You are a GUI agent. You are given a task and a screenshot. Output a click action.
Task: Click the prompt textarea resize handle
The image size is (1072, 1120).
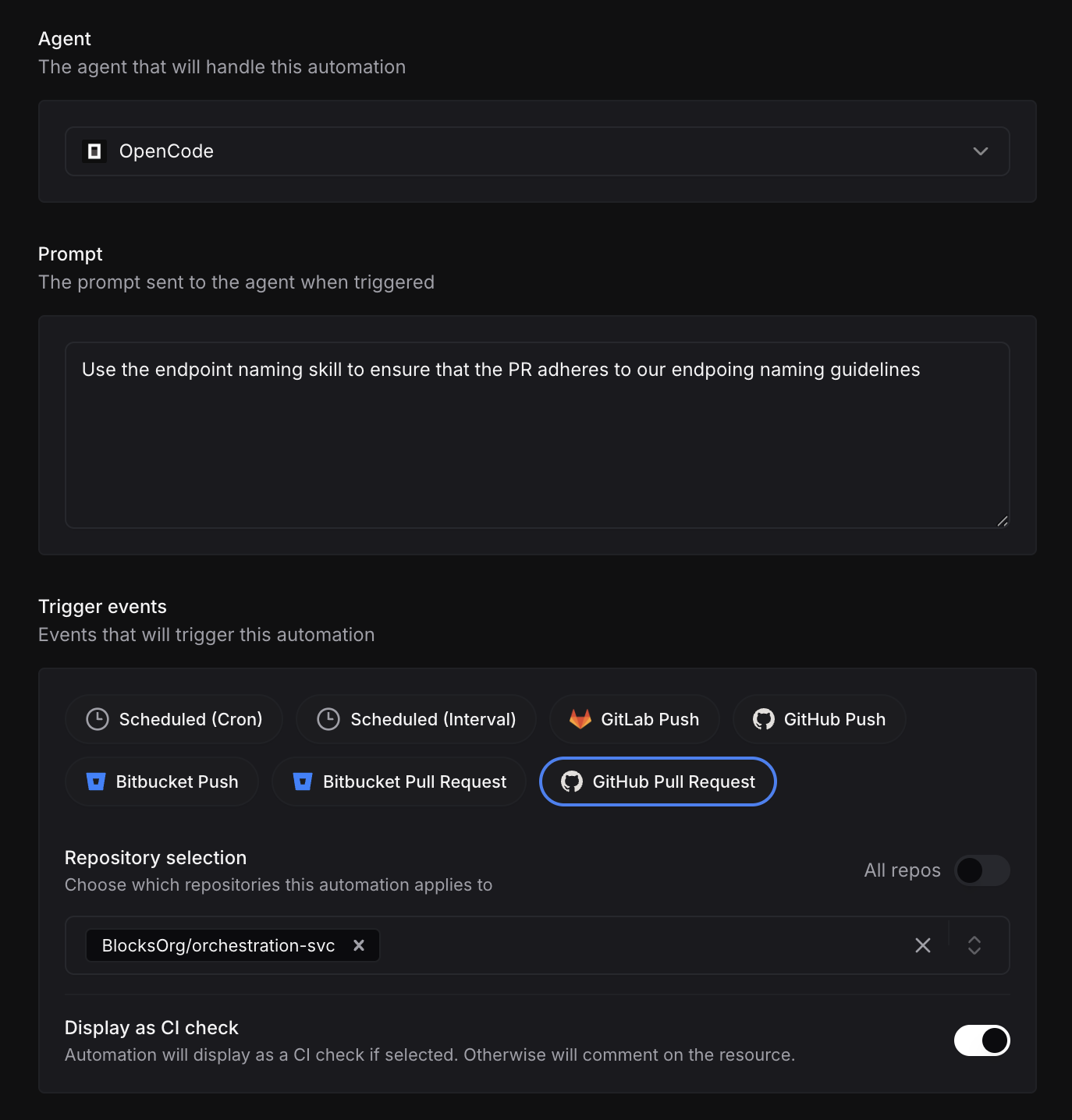[x=1003, y=521]
